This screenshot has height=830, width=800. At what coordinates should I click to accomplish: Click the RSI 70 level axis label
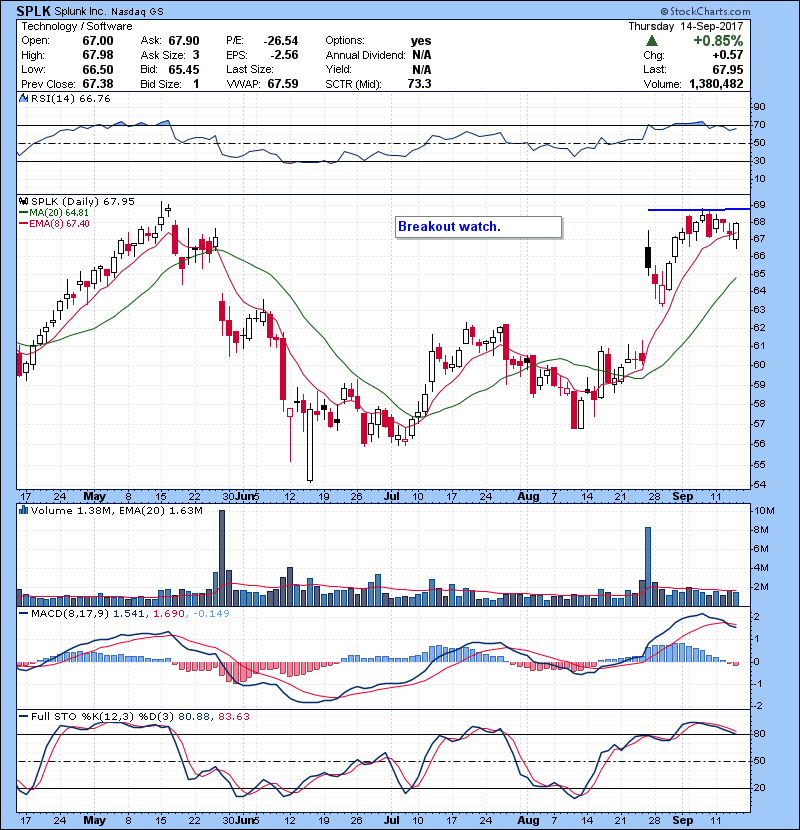(x=759, y=125)
